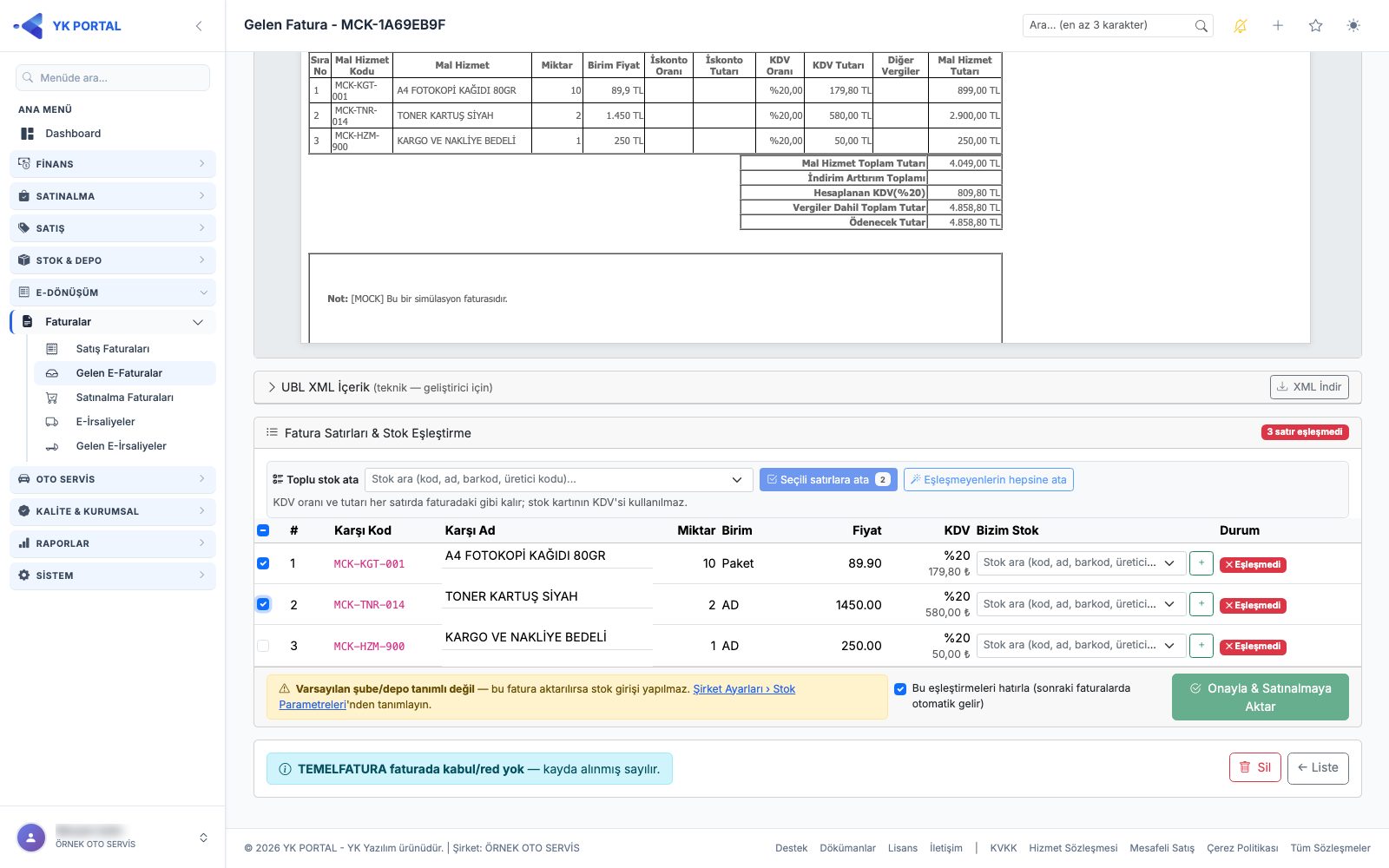Click the XML İndir button
The width and height of the screenshot is (1389, 868).
coord(1309,387)
